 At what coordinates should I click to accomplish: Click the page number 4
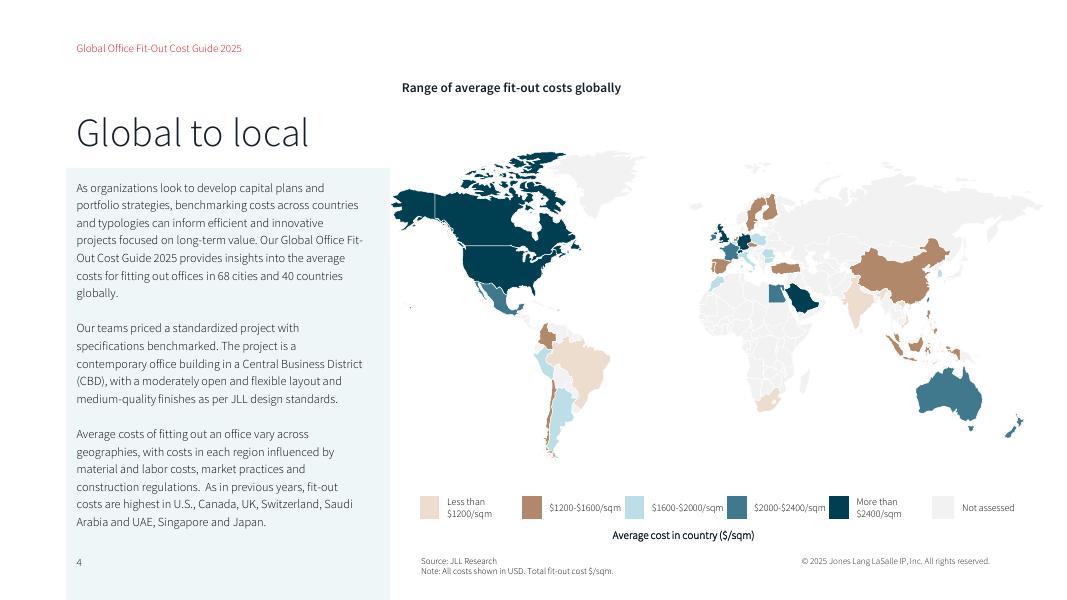[x=79, y=563]
